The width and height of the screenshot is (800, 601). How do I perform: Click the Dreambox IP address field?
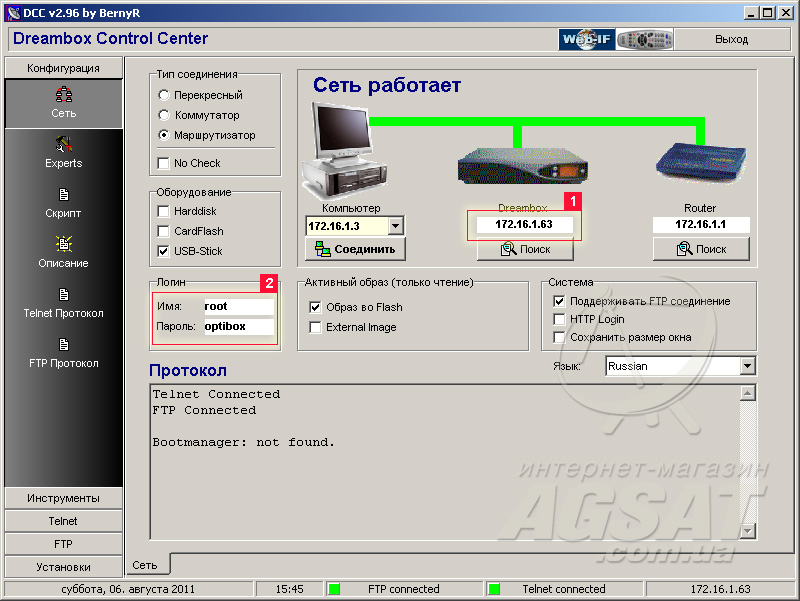[524, 225]
